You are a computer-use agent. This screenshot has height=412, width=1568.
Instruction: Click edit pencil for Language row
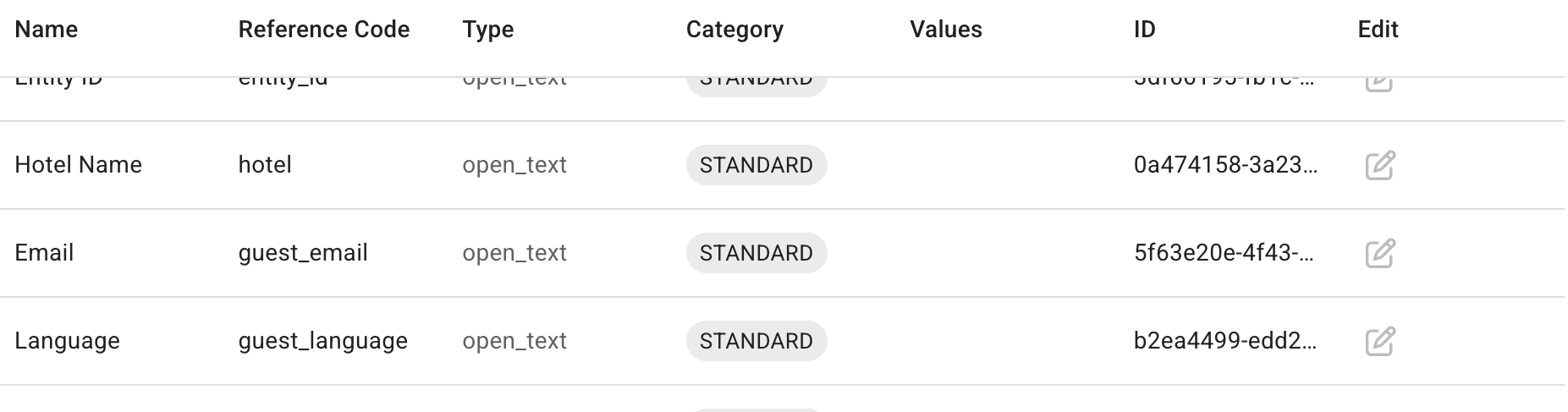[1380, 341]
